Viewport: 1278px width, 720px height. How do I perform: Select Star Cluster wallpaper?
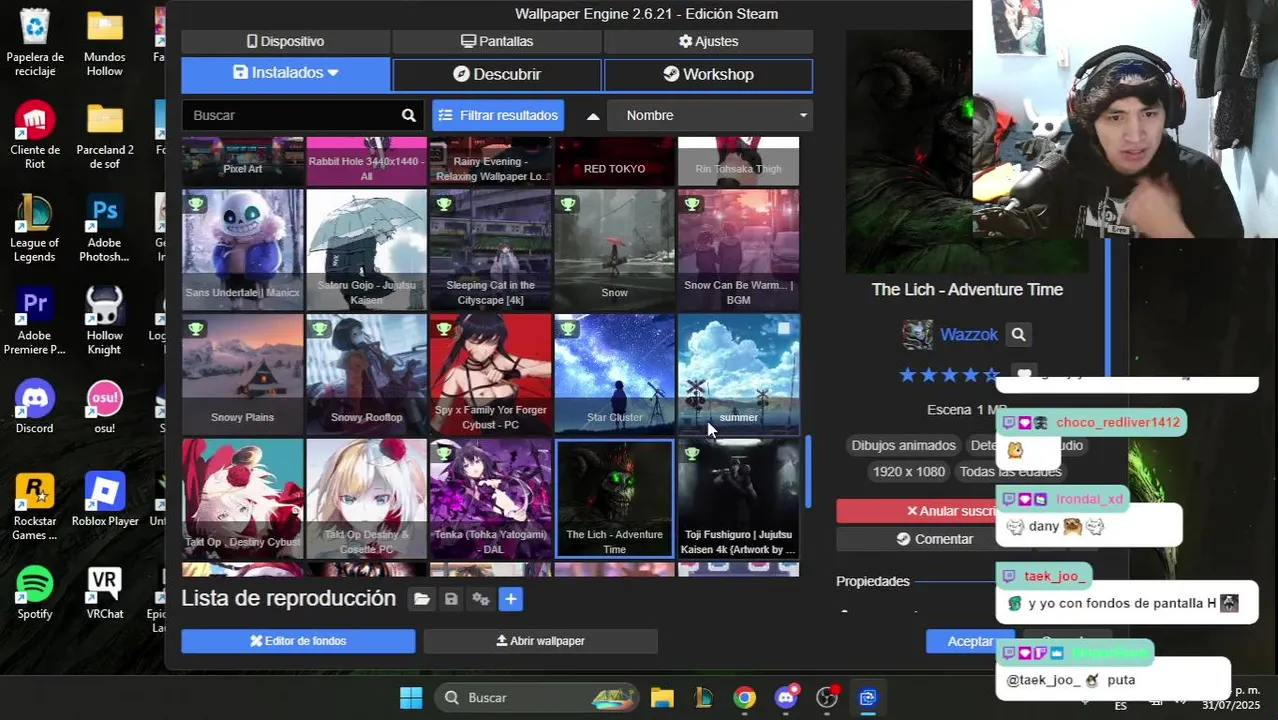(x=614, y=374)
